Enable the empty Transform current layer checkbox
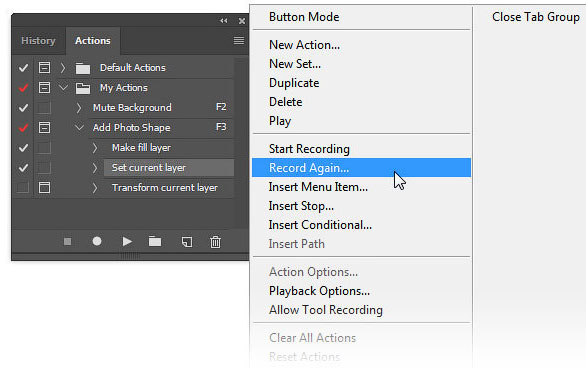The image size is (586, 387). coord(23,188)
